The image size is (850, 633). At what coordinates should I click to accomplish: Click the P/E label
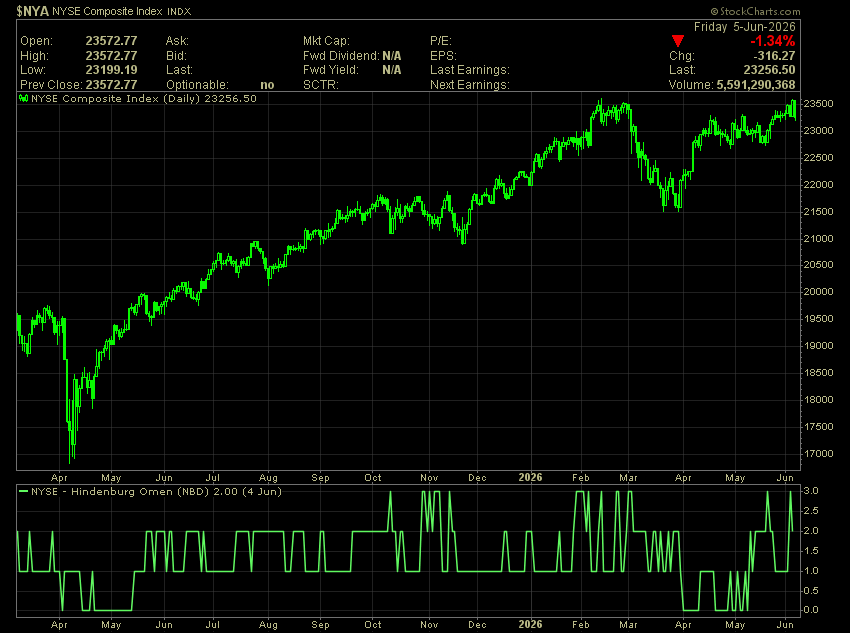click(x=441, y=41)
